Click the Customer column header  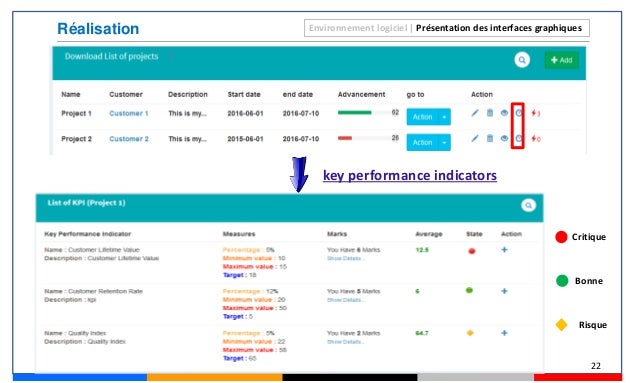(x=126, y=94)
